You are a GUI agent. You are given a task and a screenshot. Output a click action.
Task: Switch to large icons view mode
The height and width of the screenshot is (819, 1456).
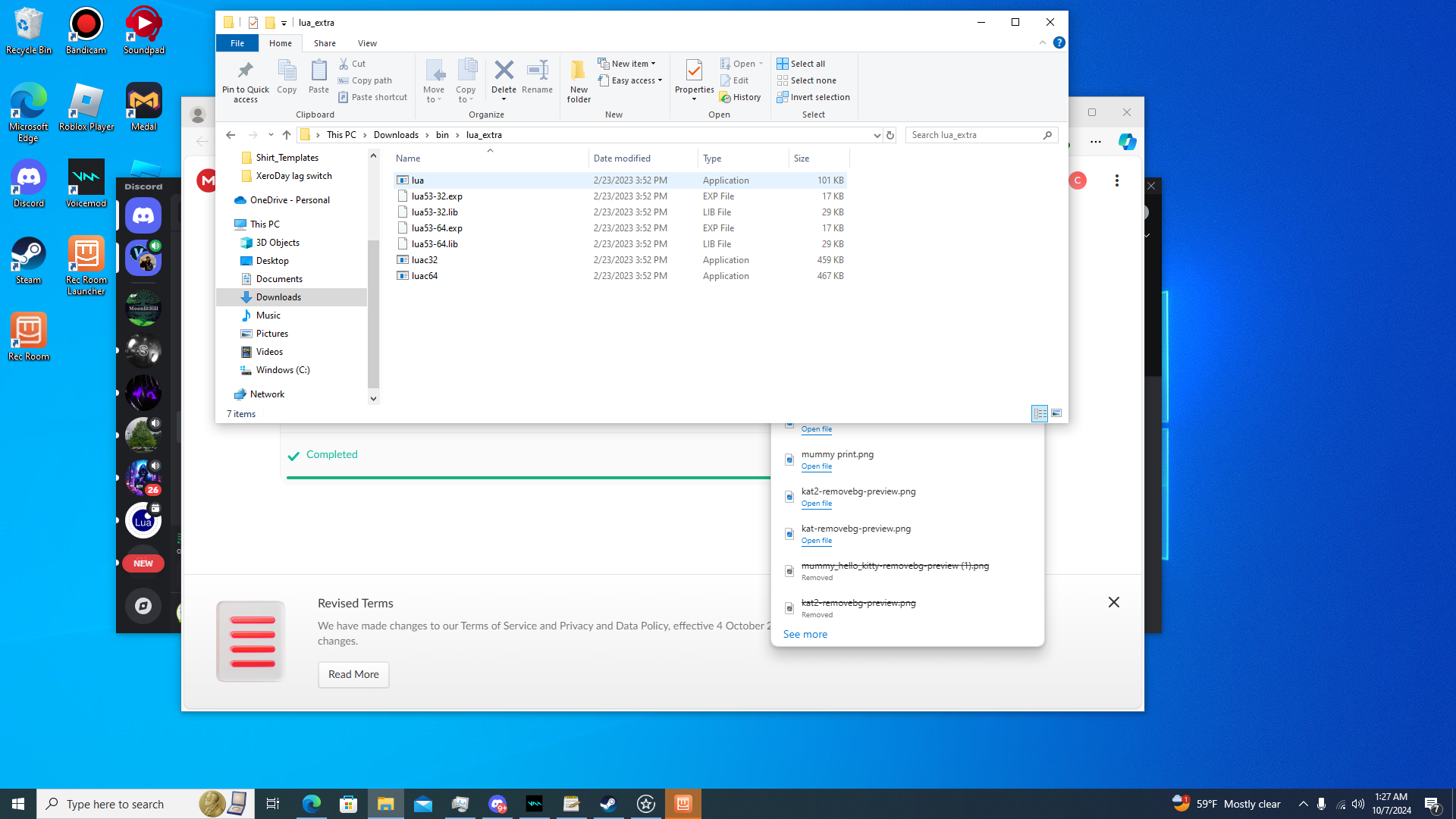tap(1056, 413)
